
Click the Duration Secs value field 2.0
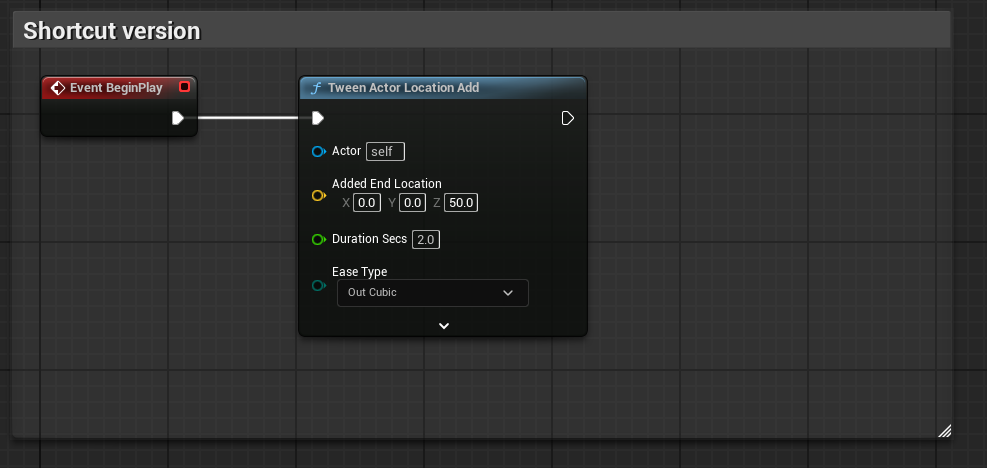[426, 239]
